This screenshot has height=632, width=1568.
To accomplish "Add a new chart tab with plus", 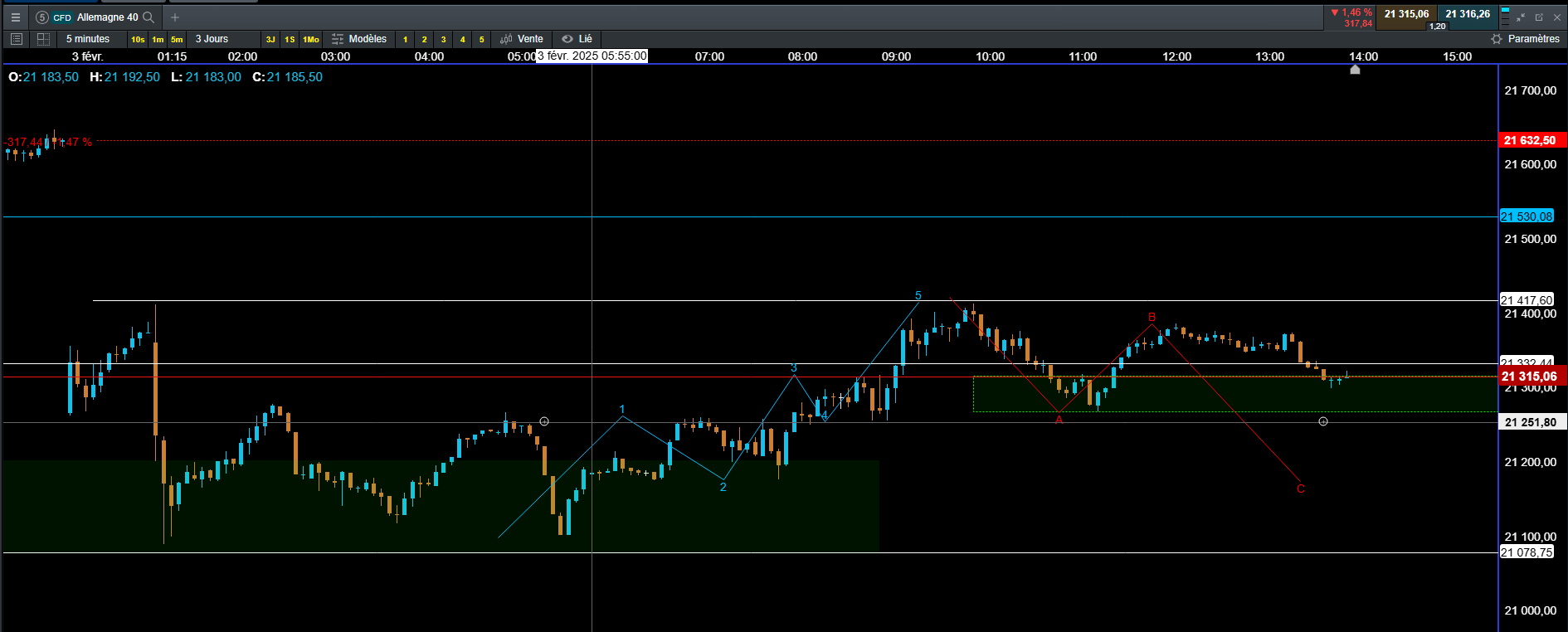I will [x=175, y=17].
